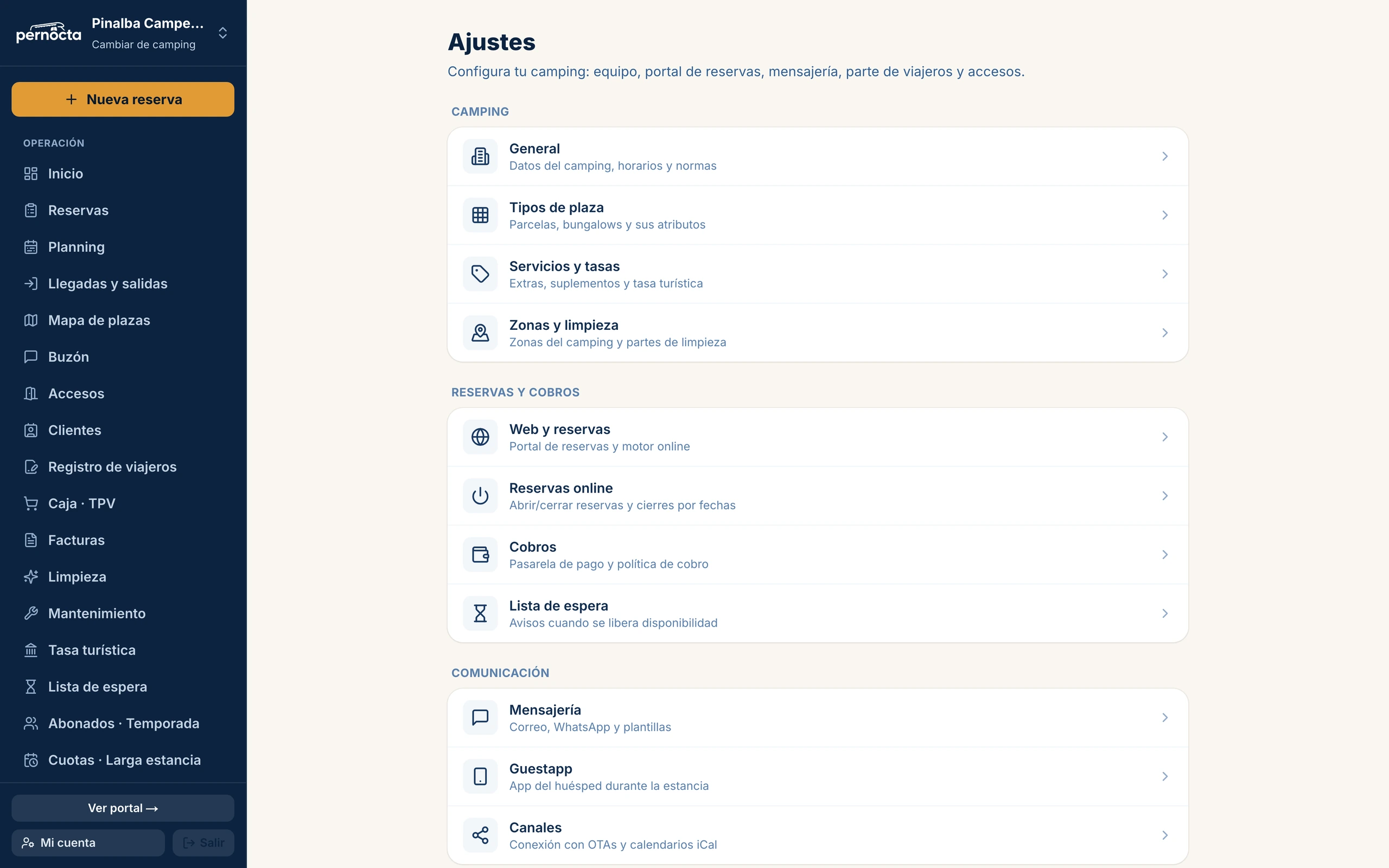The width and height of the screenshot is (1389, 868).
Task: Click the Caja · TPV cart icon
Action: click(31, 503)
